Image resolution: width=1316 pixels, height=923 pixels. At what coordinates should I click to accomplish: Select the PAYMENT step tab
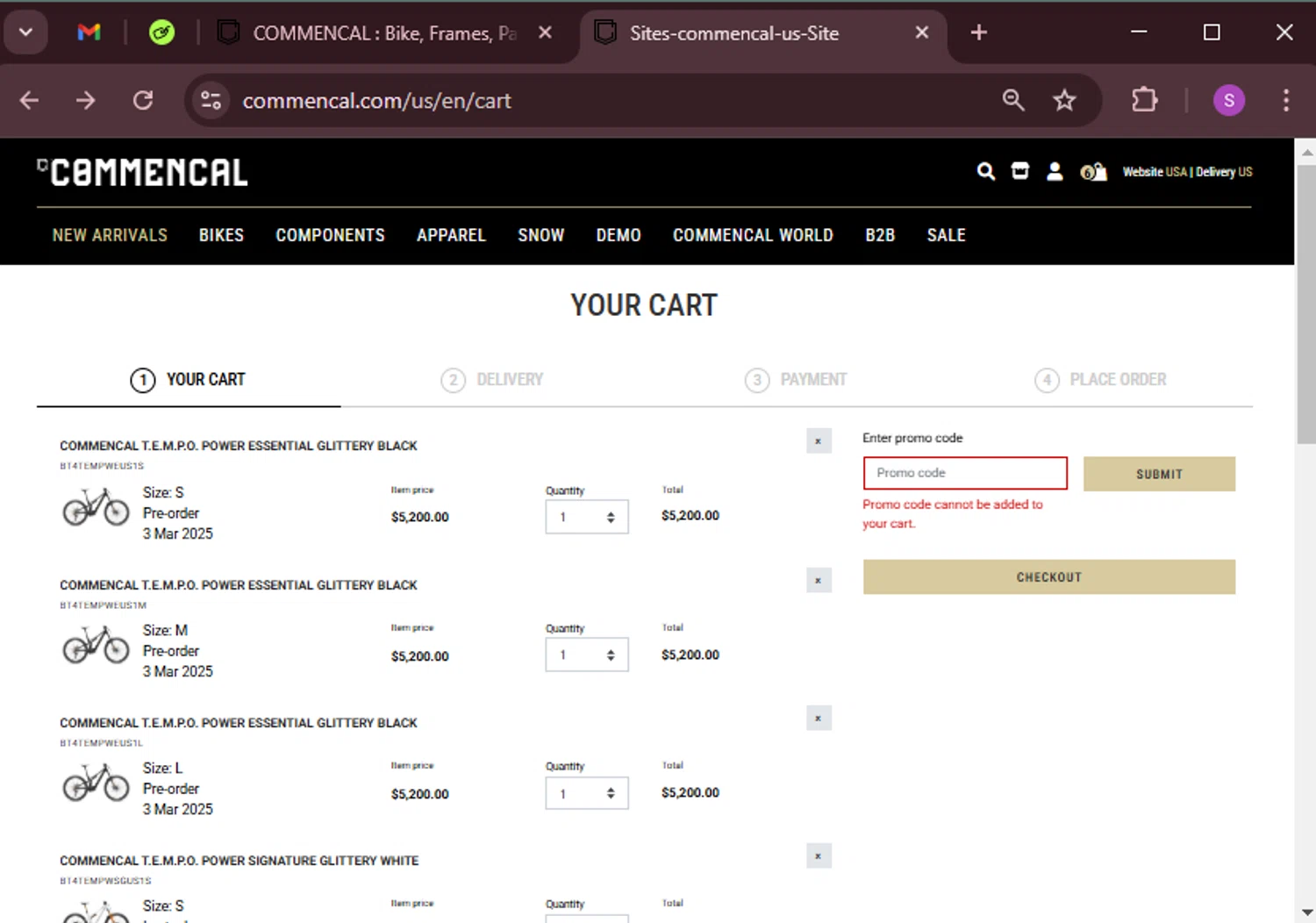796,380
